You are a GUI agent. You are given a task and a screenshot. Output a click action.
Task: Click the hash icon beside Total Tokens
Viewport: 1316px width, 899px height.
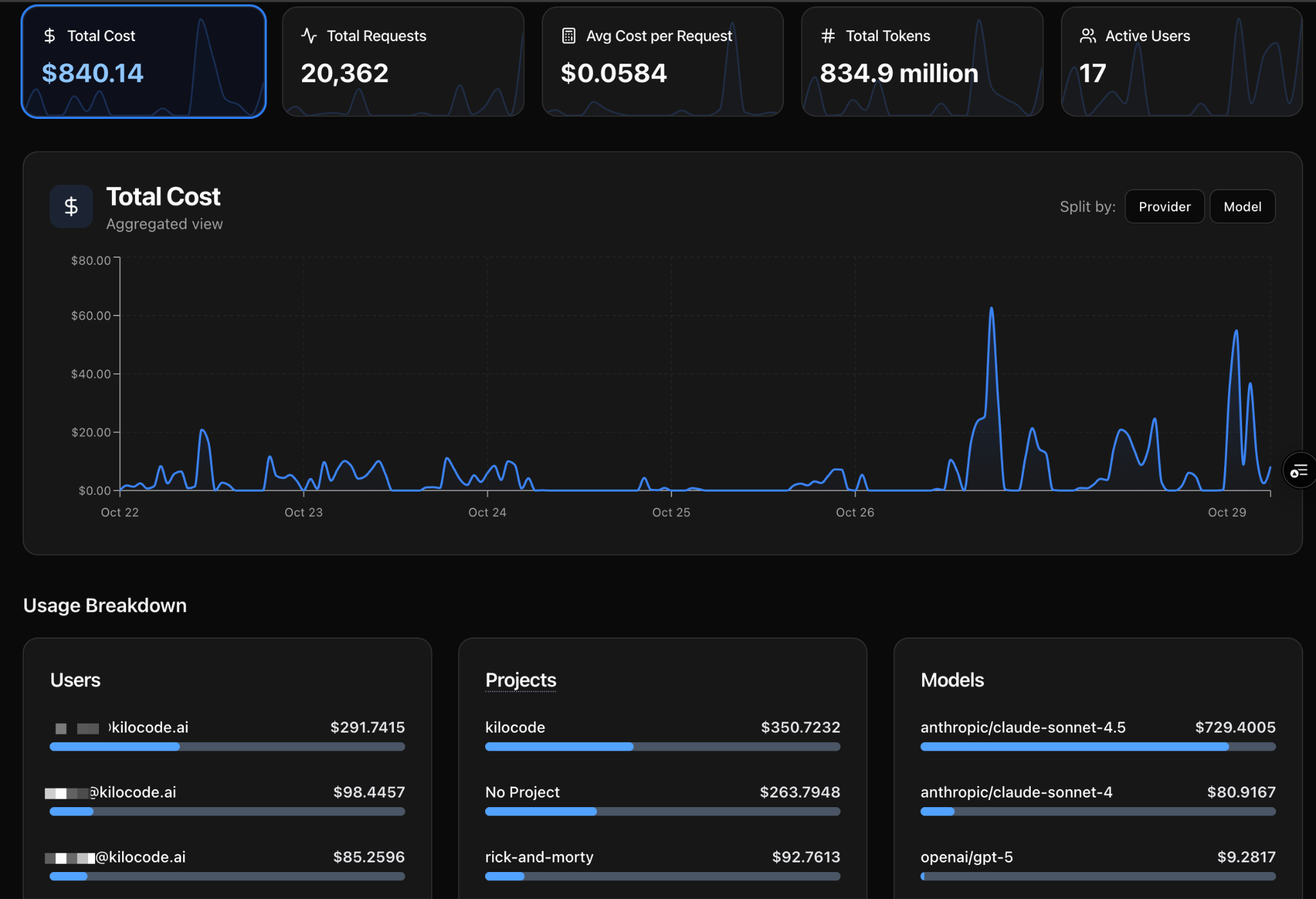[828, 36]
